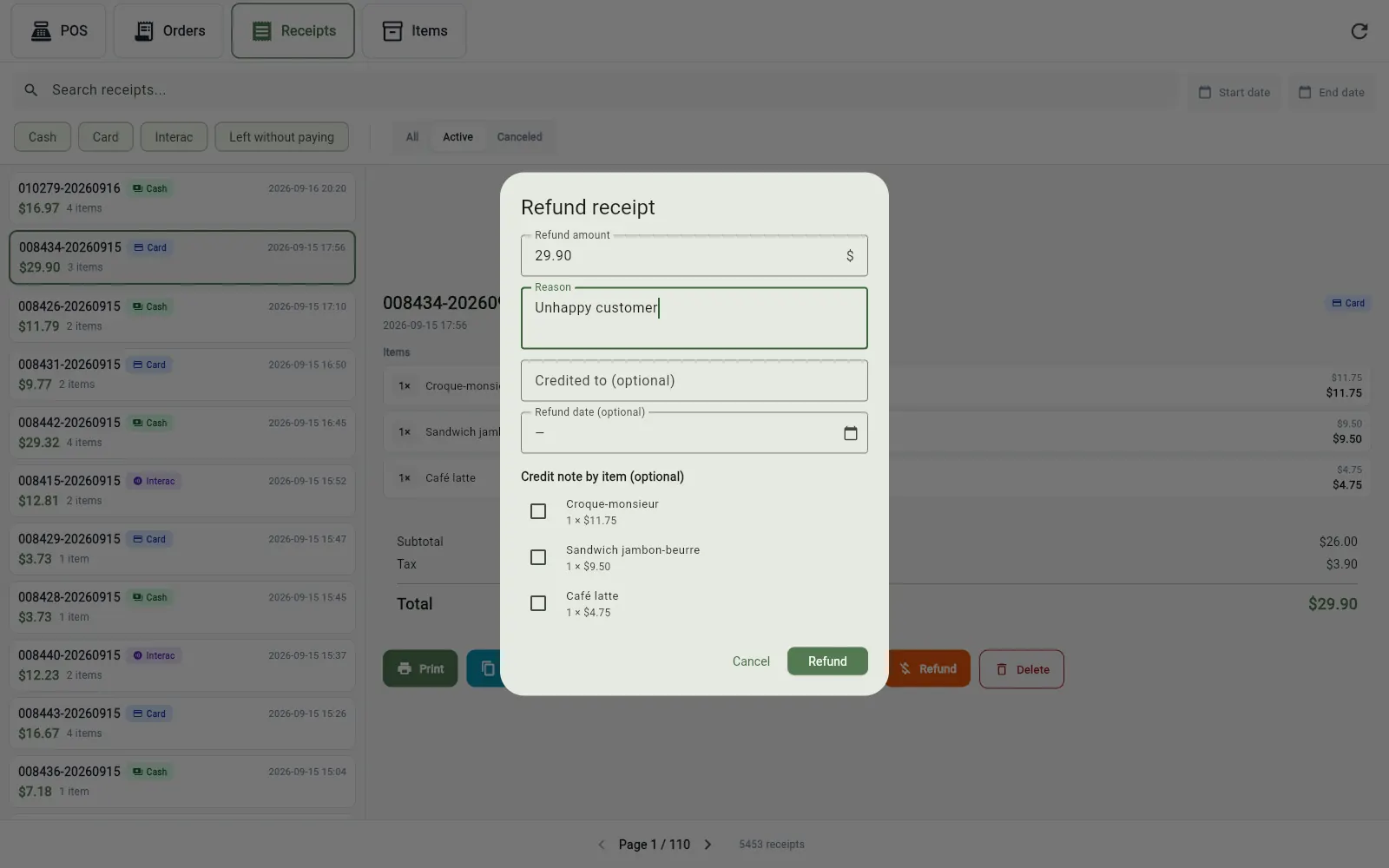
Task: Filter receipts by Cash
Action: point(43,137)
